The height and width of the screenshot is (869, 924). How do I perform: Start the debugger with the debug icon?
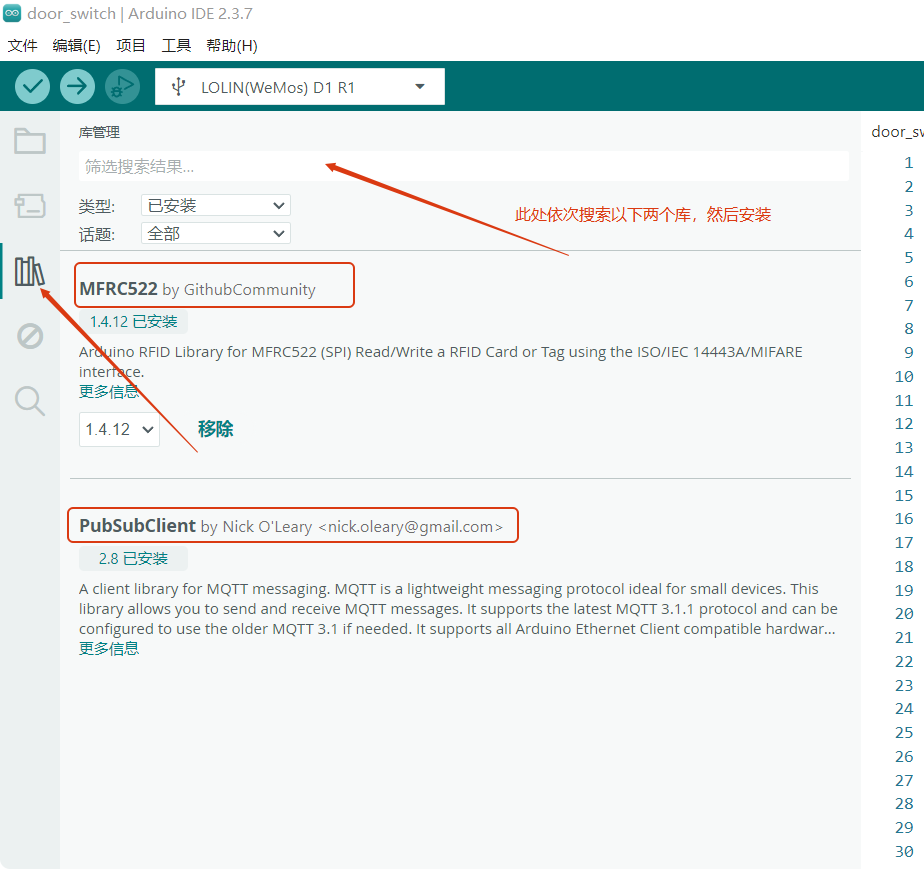click(122, 87)
